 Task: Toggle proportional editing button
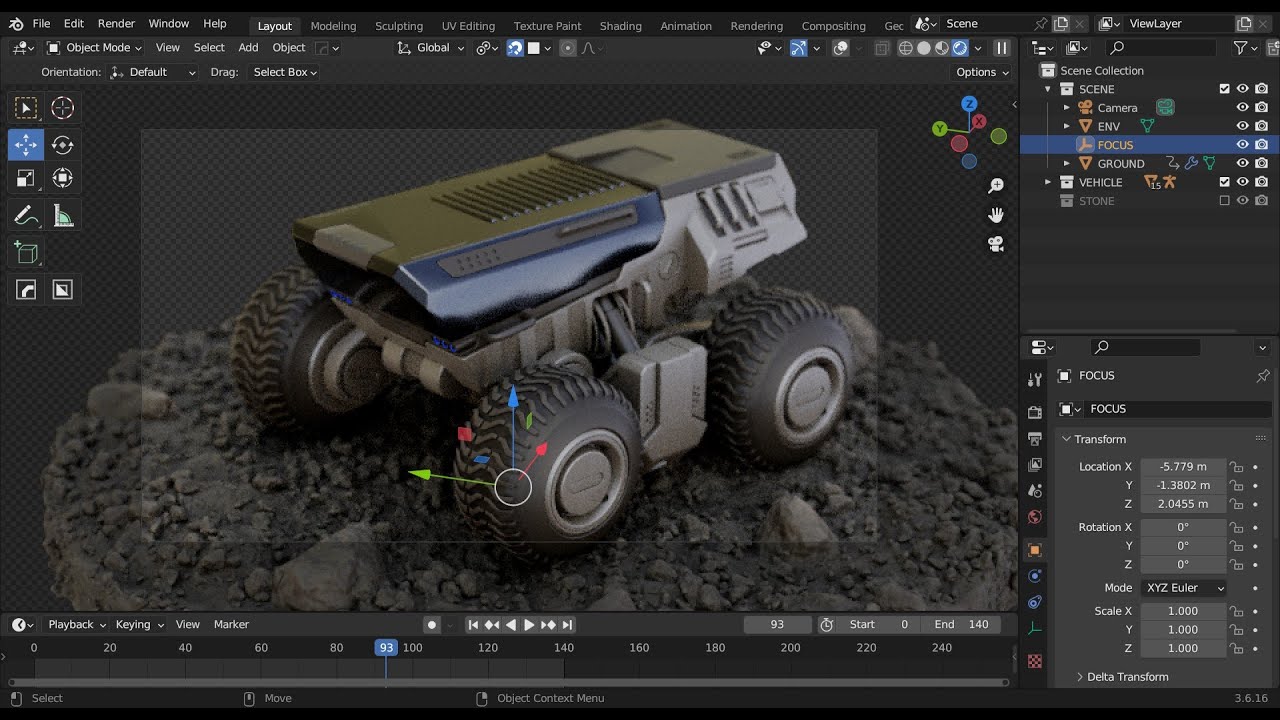(567, 48)
